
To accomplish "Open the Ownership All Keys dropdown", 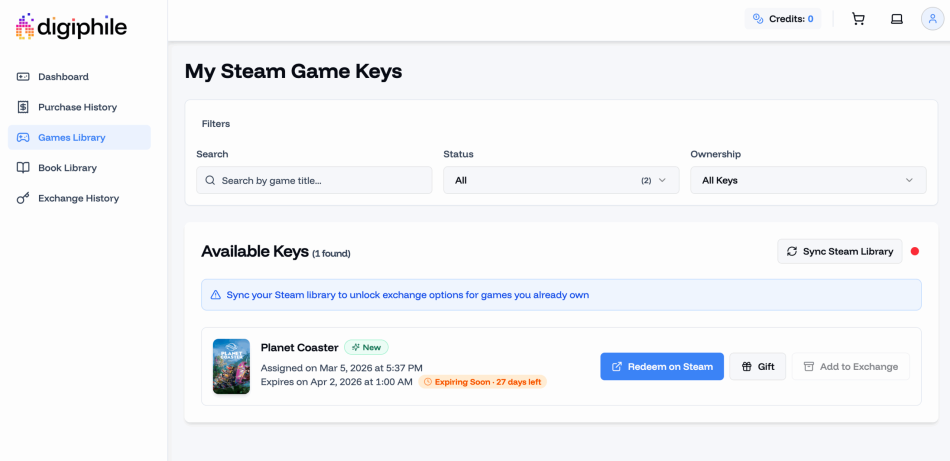I will point(807,180).
